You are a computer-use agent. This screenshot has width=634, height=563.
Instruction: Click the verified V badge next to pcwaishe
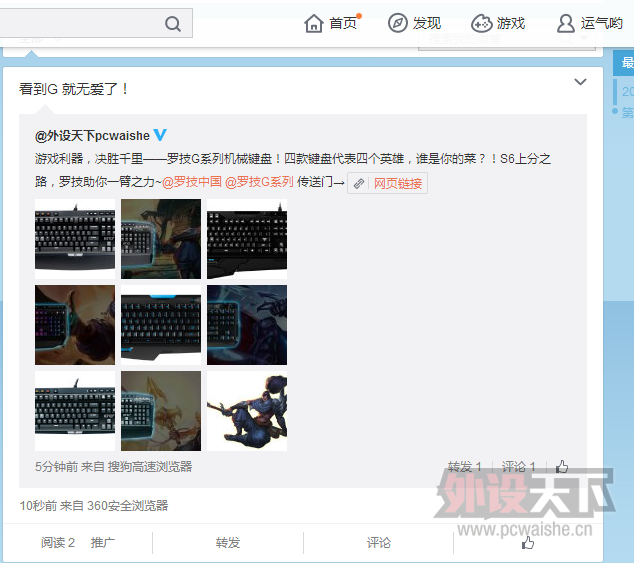pos(160,135)
